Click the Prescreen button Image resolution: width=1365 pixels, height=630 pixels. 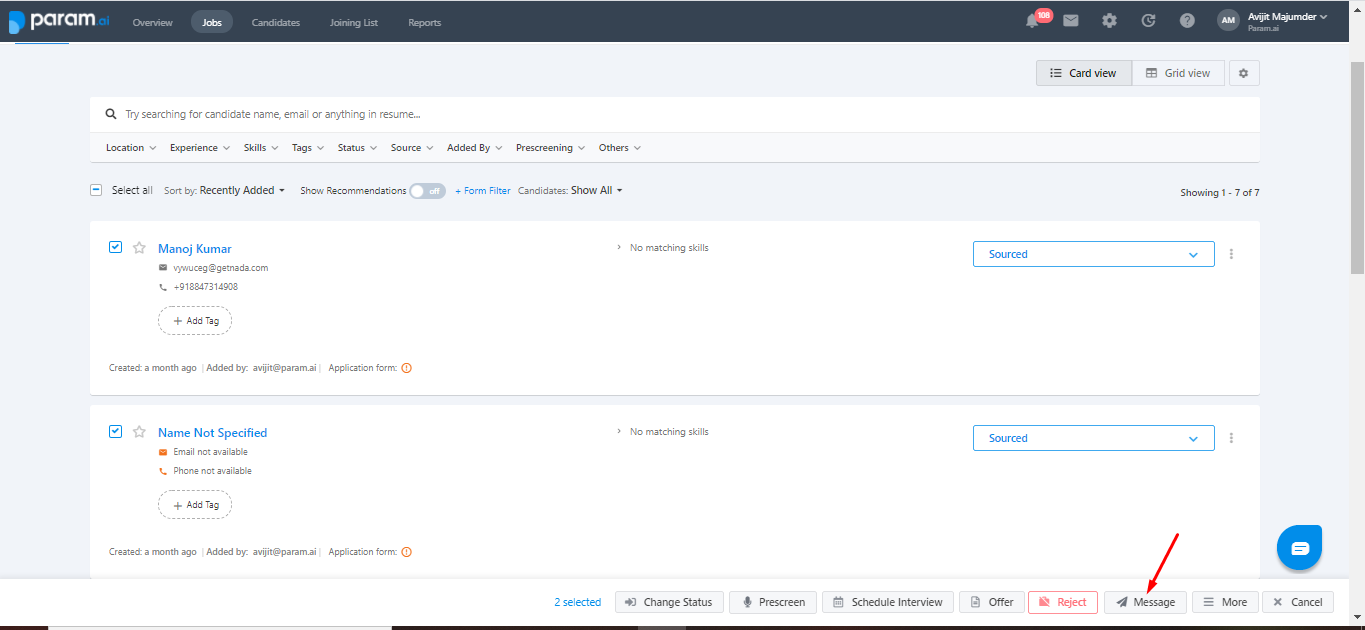pyautogui.click(x=773, y=602)
